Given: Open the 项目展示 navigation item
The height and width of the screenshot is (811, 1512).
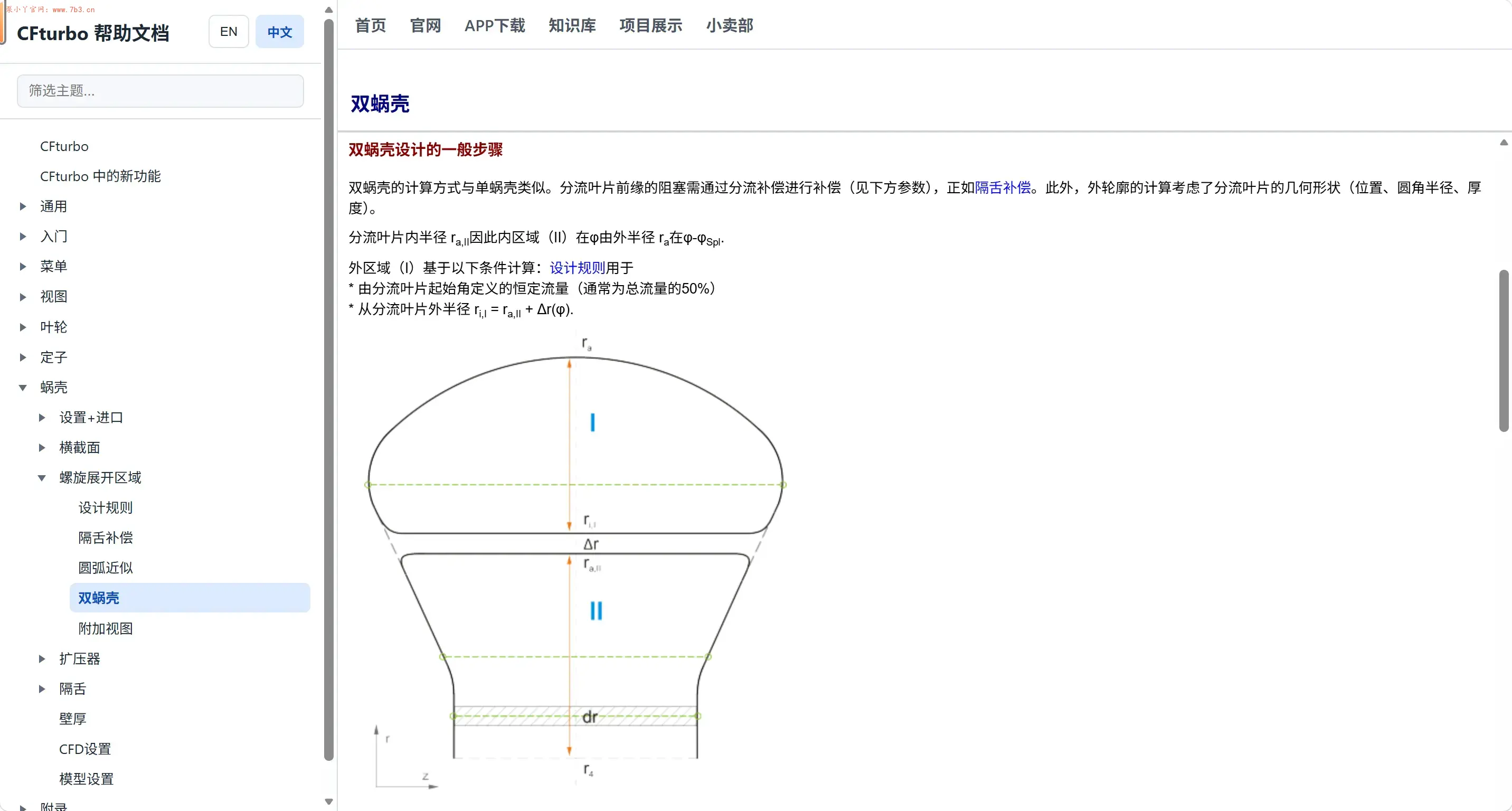Looking at the screenshot, I should tap(651, 25).
